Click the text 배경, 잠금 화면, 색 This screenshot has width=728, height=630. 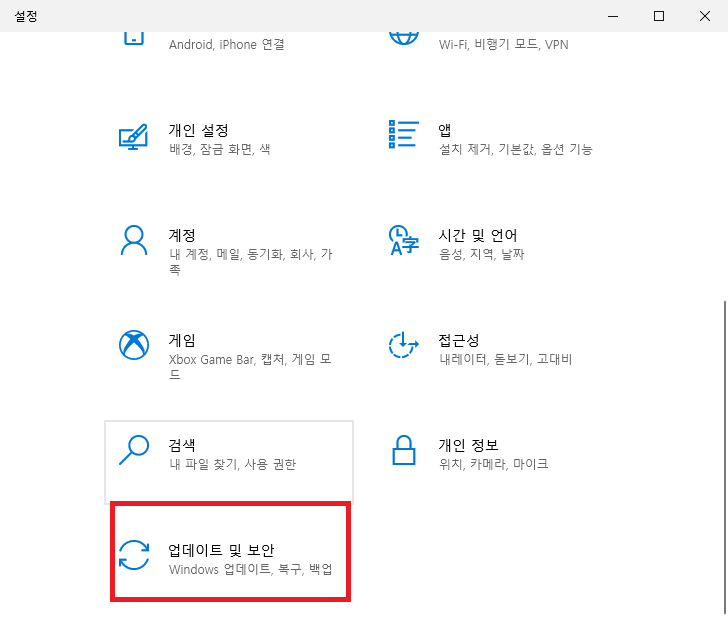point(220,149)
